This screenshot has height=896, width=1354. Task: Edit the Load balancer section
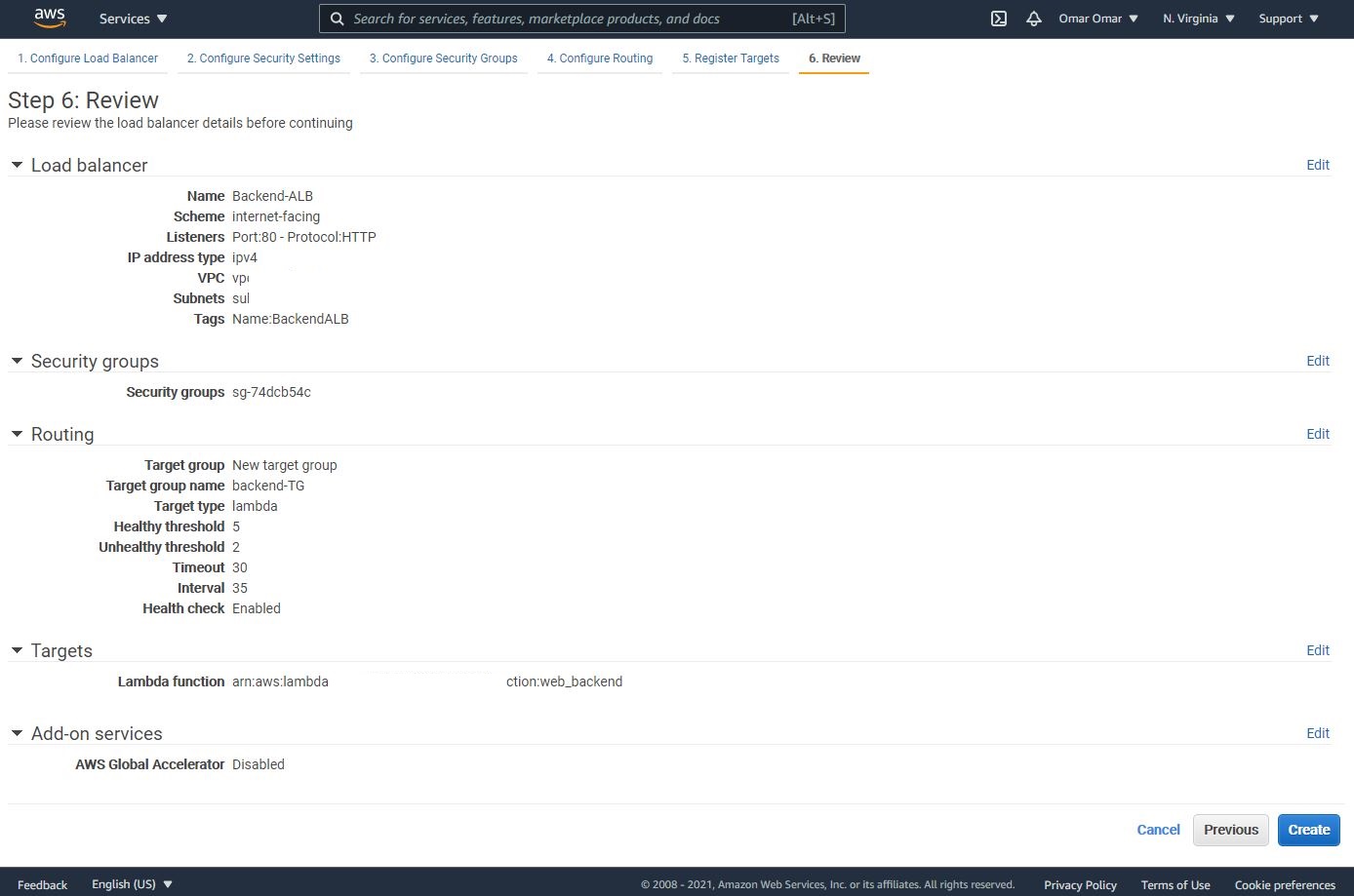[x=1318, y=165]
